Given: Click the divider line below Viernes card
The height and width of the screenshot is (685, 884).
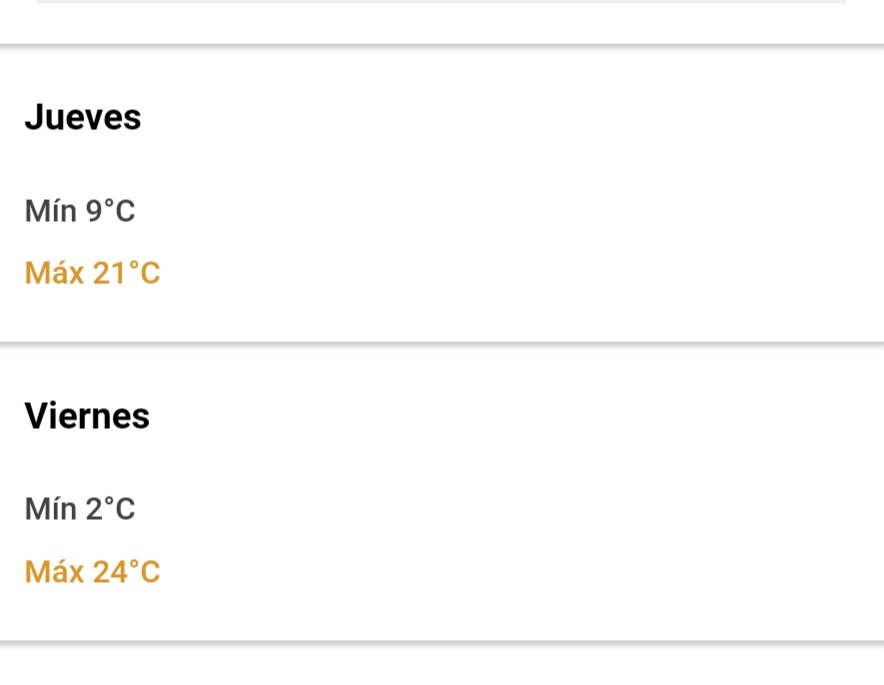Looking at the screenshot, I should (x=442, y=642).
